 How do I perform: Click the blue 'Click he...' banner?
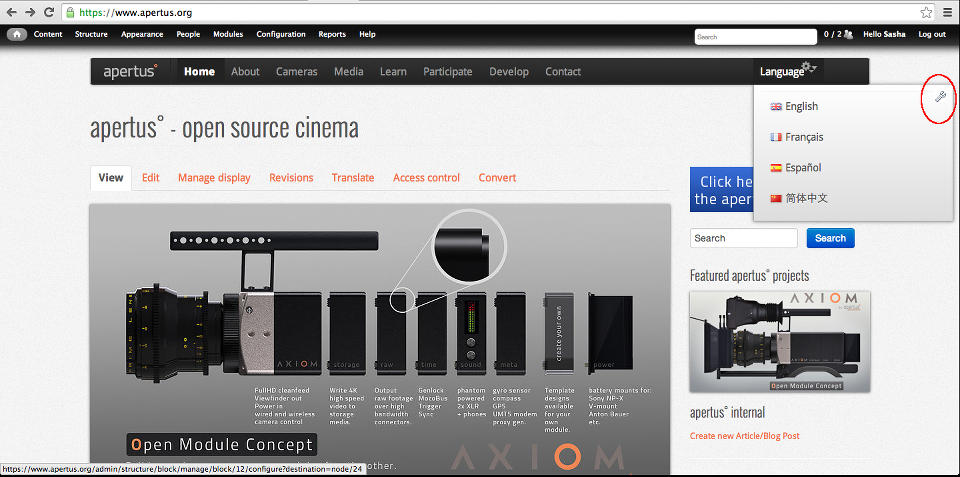click(x=722, y=190)
